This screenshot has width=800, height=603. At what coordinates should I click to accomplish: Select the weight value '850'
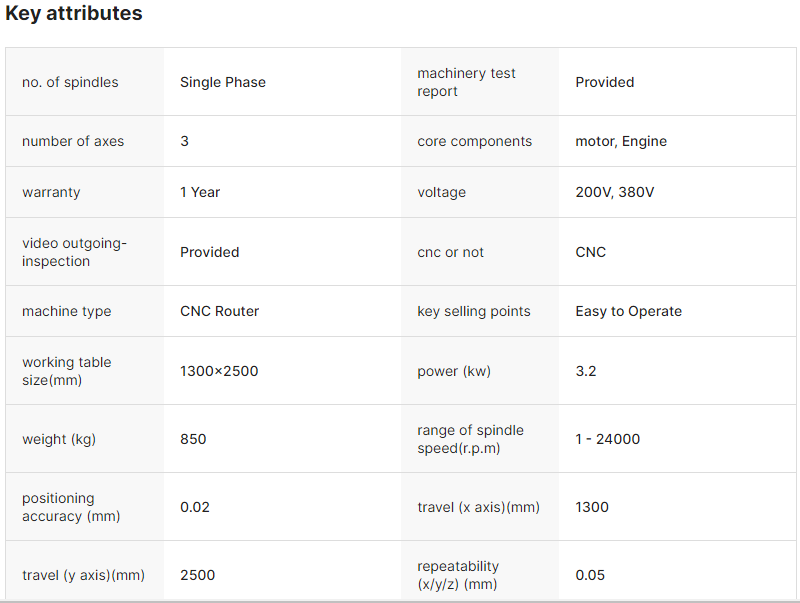[193, 439]
